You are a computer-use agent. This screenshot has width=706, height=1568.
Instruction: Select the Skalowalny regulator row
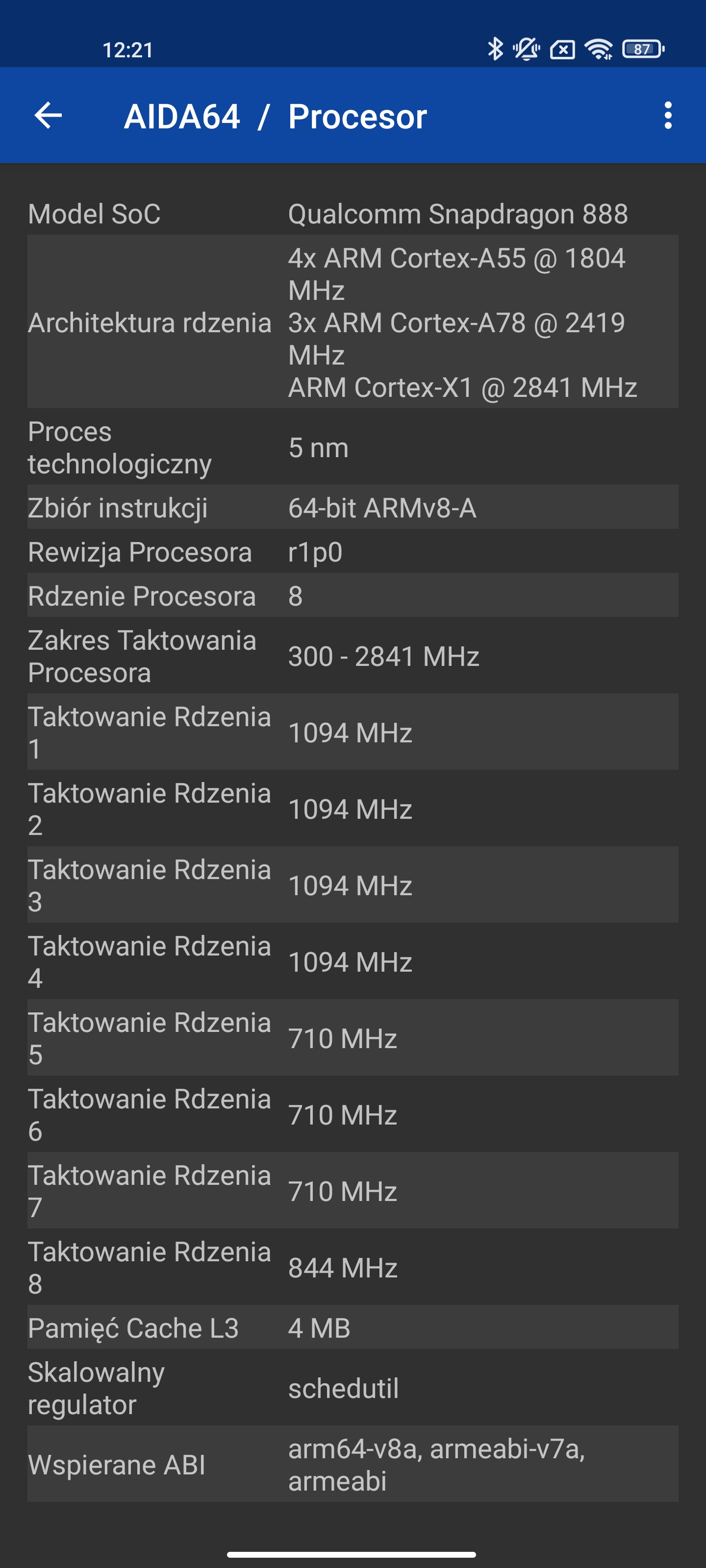pyautogui.click(x=353, y=1388)
